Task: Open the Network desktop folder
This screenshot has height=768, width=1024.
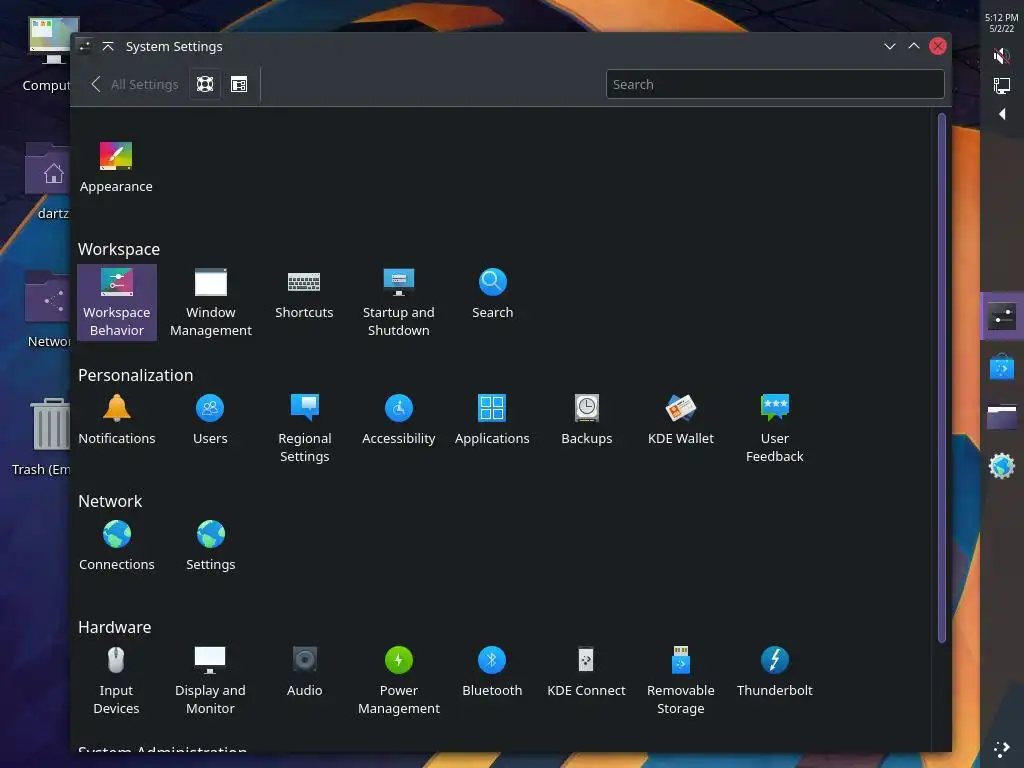Action: tap(48, 309)
